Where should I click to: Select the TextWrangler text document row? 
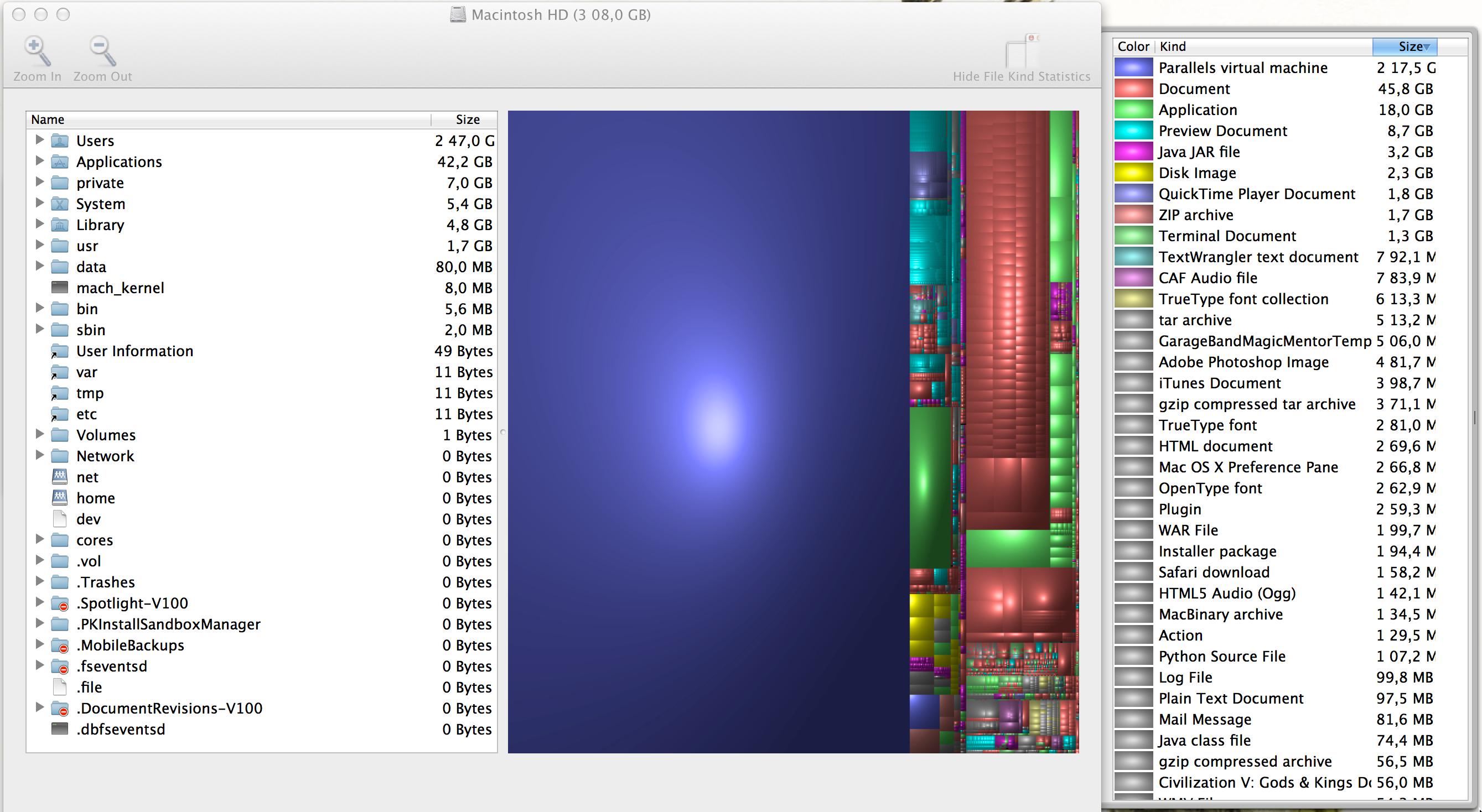coord(1275,257)
